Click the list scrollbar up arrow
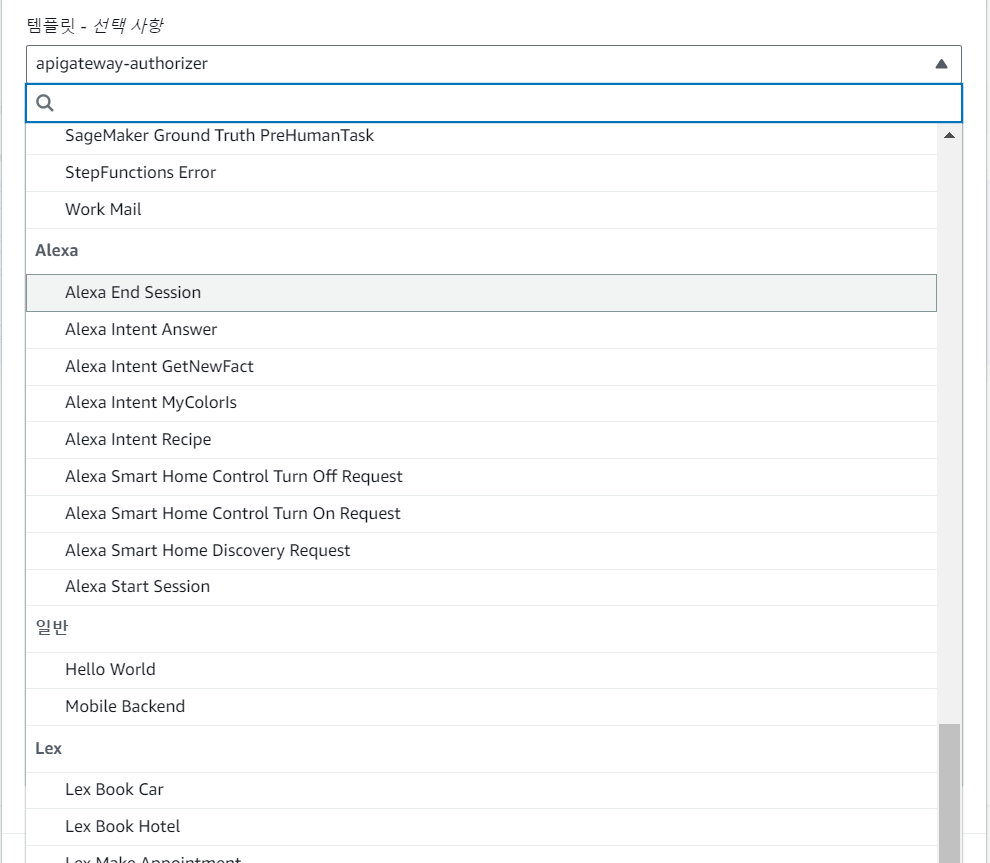 tap(949, 135)
